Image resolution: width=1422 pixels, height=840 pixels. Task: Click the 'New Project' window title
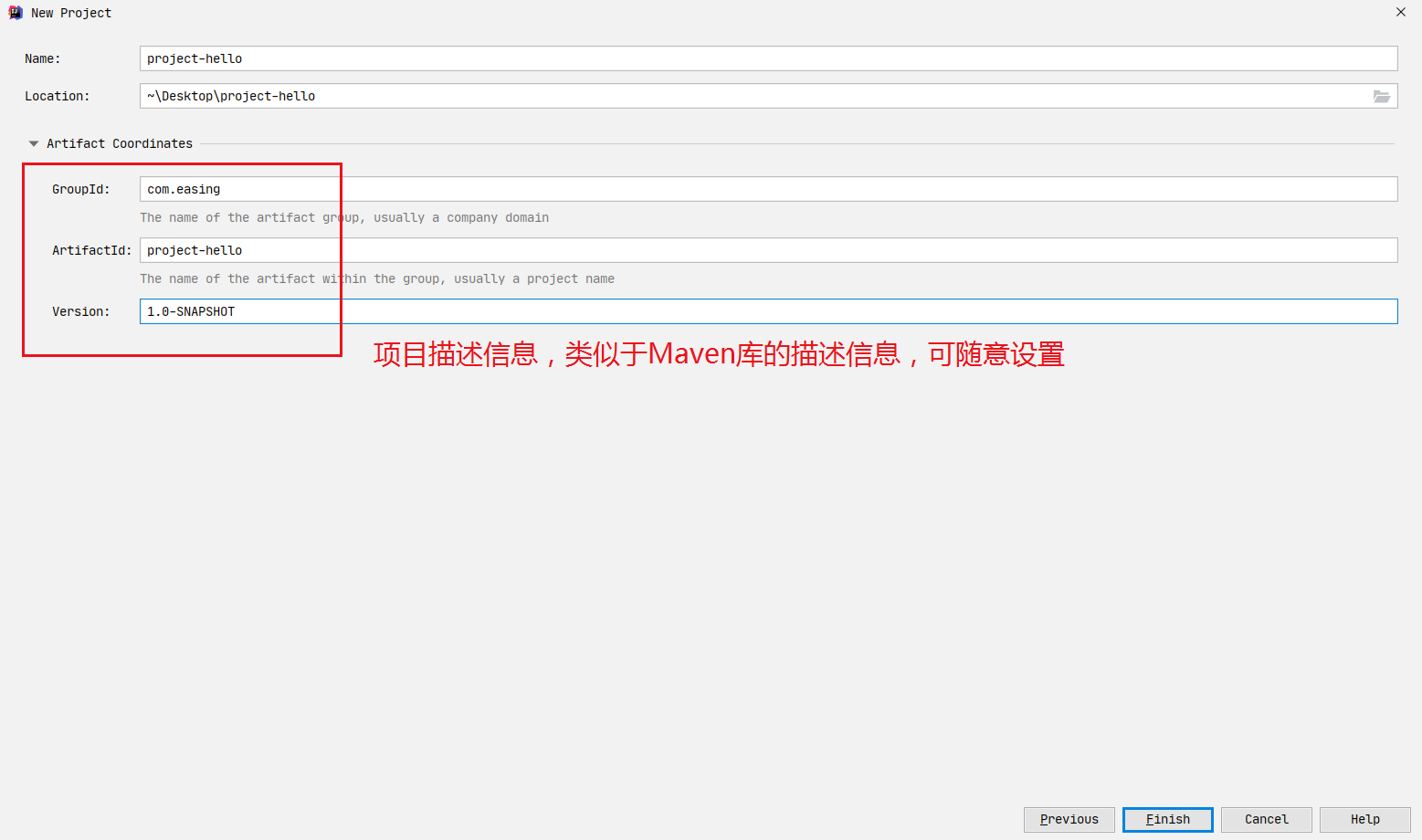[x=71, y=13]
